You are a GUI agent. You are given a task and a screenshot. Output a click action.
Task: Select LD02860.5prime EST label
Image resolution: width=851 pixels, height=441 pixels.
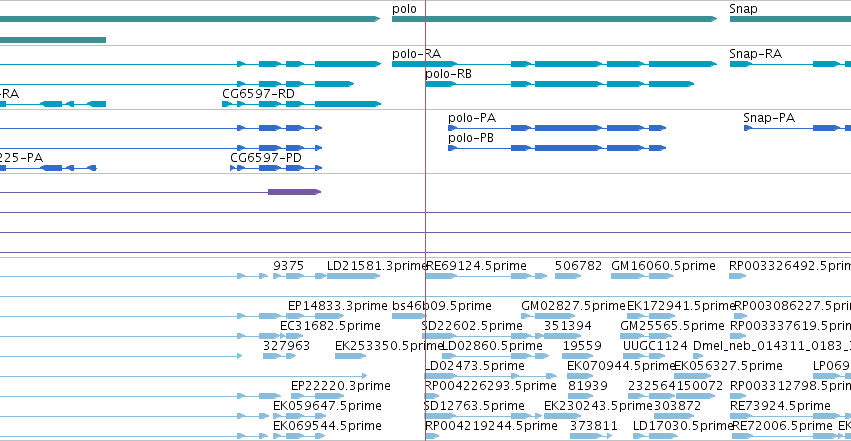point(493,346)
